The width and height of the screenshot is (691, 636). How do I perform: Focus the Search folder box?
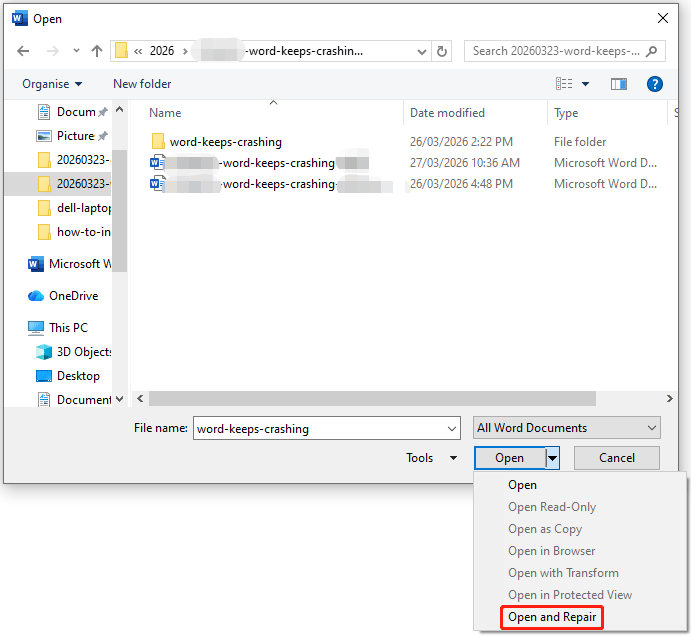565,51
